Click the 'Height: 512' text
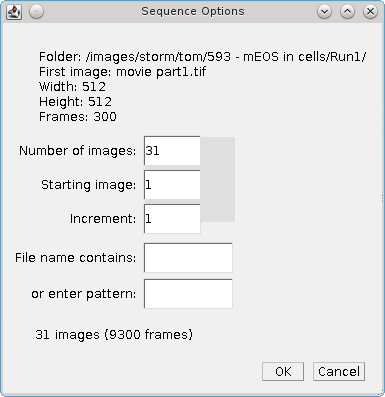Viewport: 385px width, 397px height. click(75, 102)
